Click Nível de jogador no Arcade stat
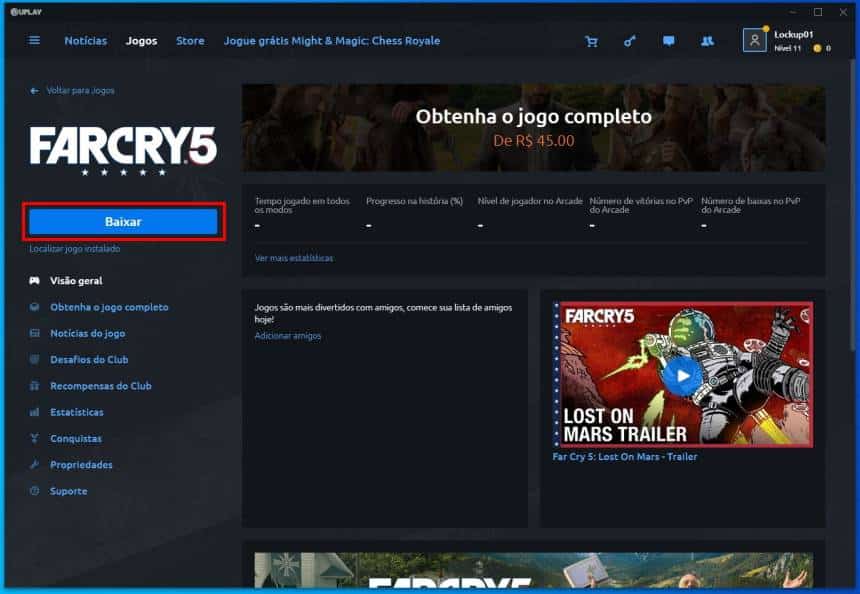 tap(530, 201)
